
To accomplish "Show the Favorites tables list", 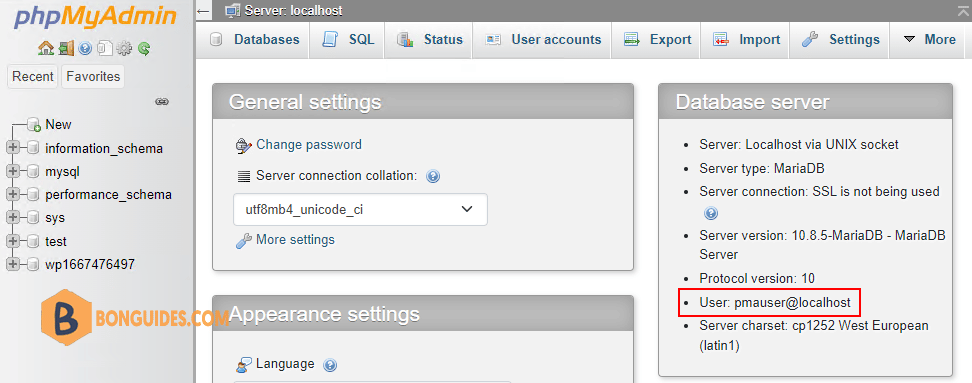I will click(93, 76).
